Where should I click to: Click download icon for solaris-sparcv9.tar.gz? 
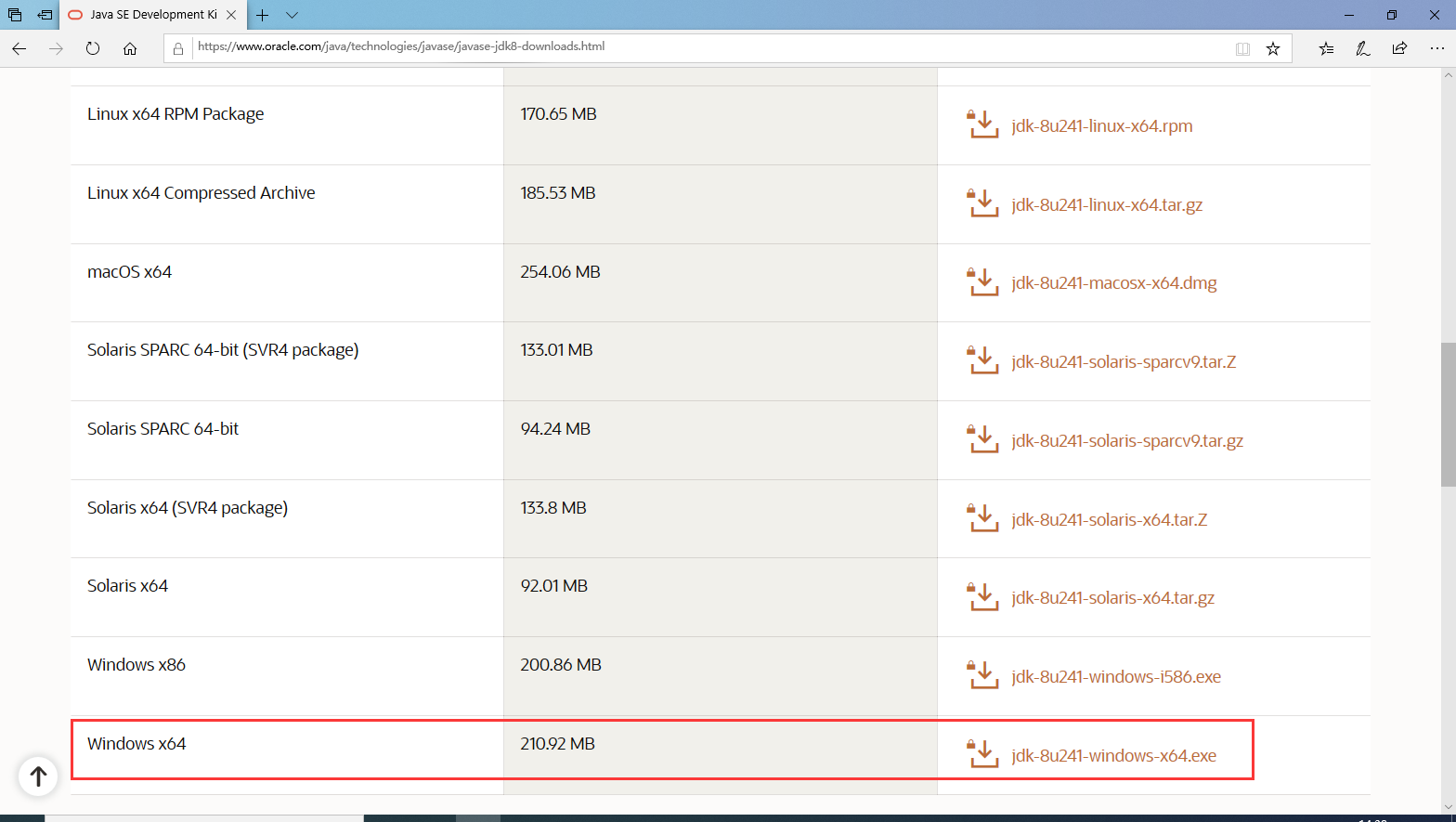(x=982, y=439)
